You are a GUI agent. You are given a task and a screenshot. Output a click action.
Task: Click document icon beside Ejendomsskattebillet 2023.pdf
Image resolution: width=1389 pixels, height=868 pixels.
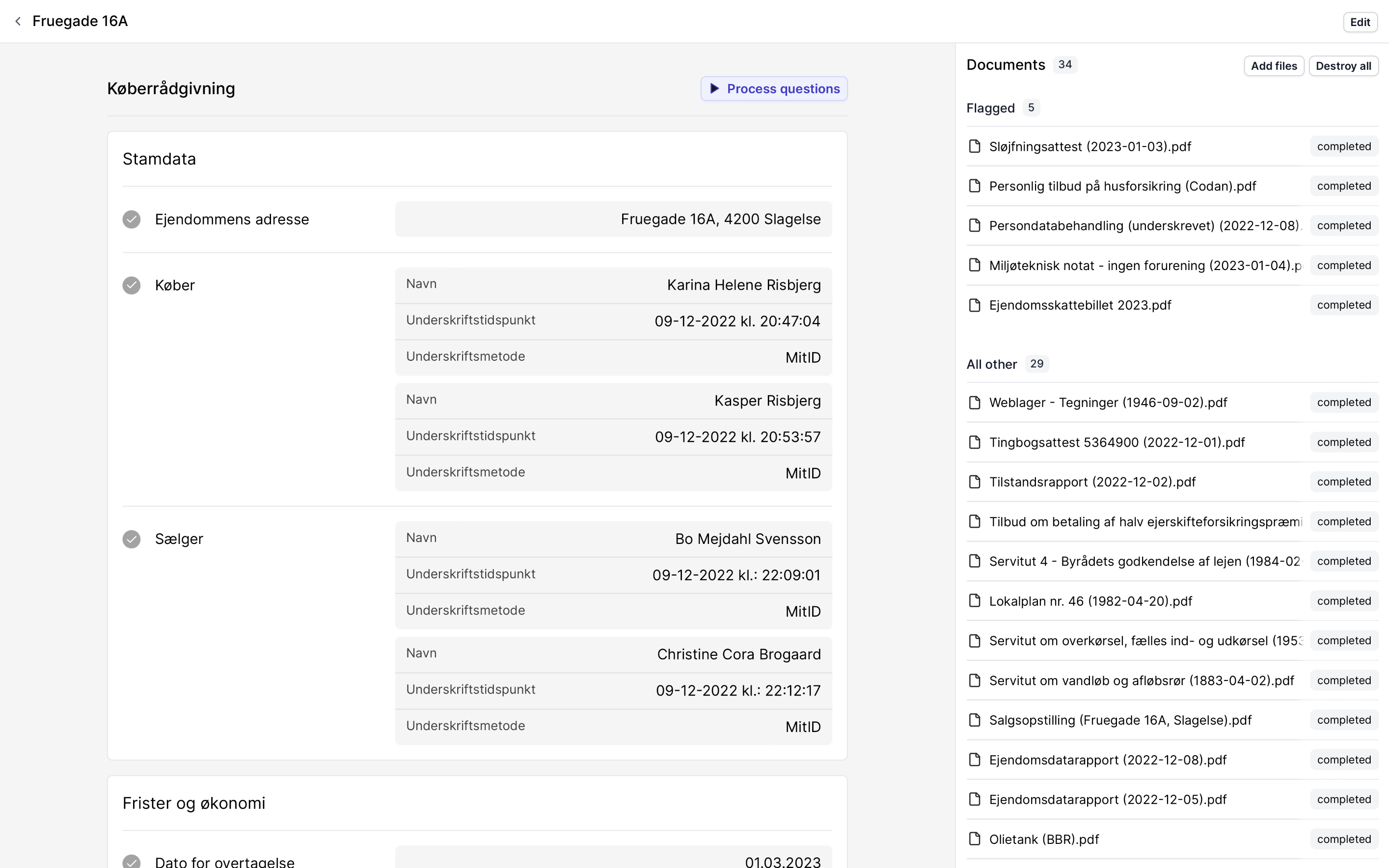[x=974, y=305]
